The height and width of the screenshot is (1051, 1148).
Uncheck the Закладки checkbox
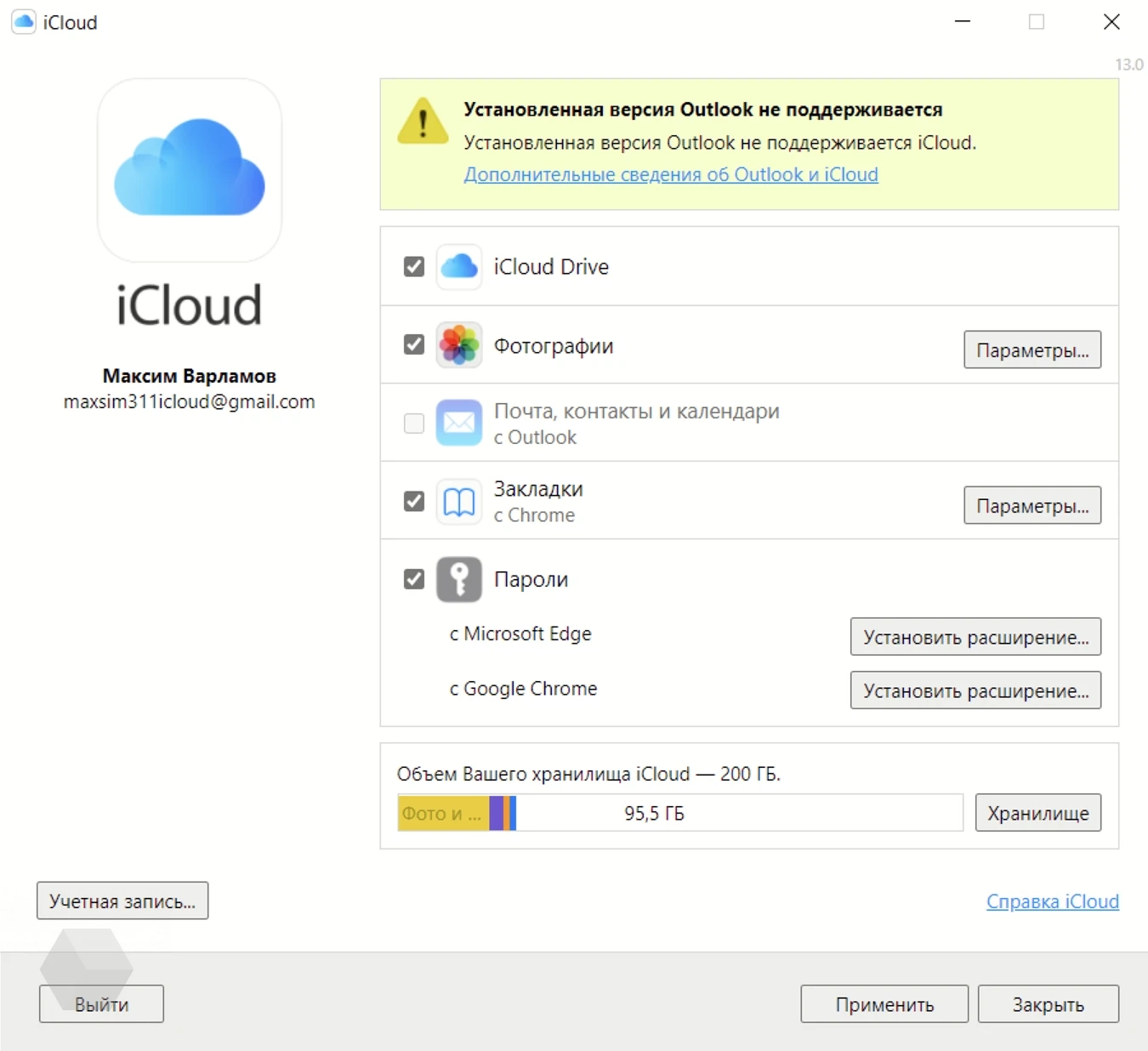pyautogui.click(x=414, y=501)
